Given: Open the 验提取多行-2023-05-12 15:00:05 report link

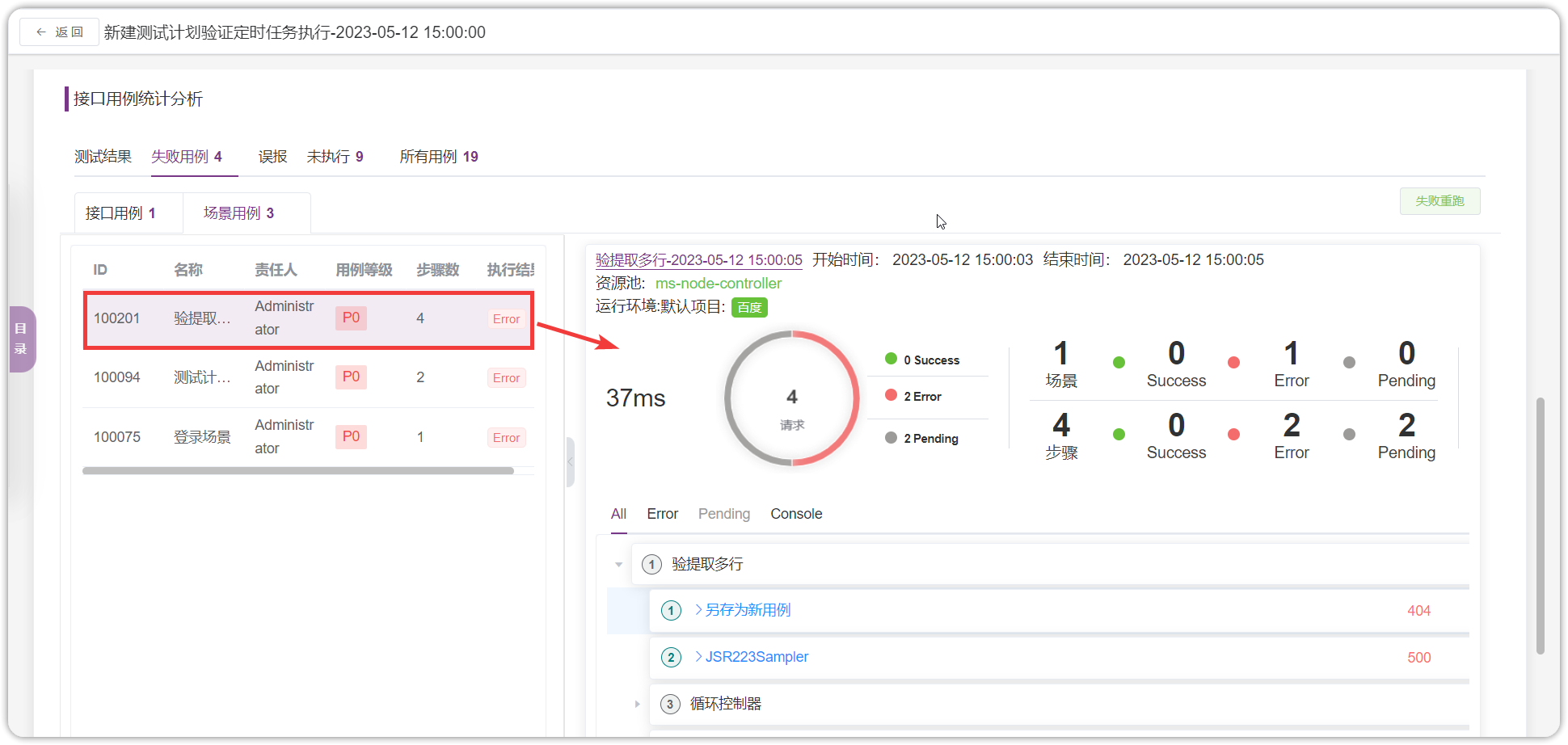Looking at the screenshot, I should (699, 260).
